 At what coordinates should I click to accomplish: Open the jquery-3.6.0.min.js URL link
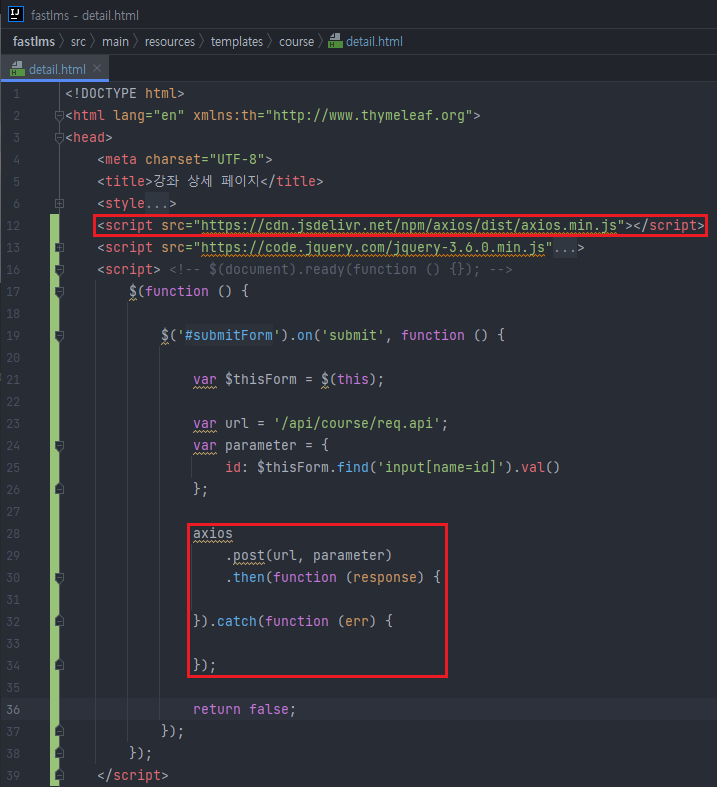[372, 247]
